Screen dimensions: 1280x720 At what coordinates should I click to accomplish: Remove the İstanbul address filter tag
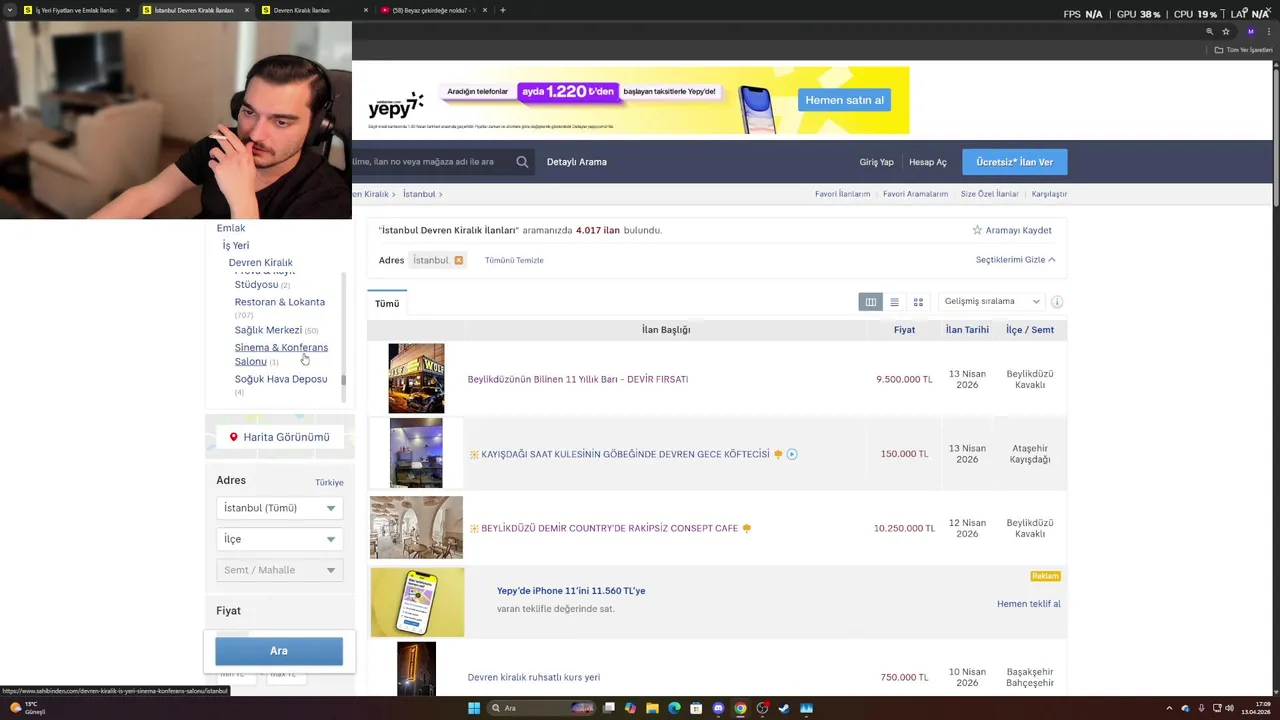tap(458, 260)
